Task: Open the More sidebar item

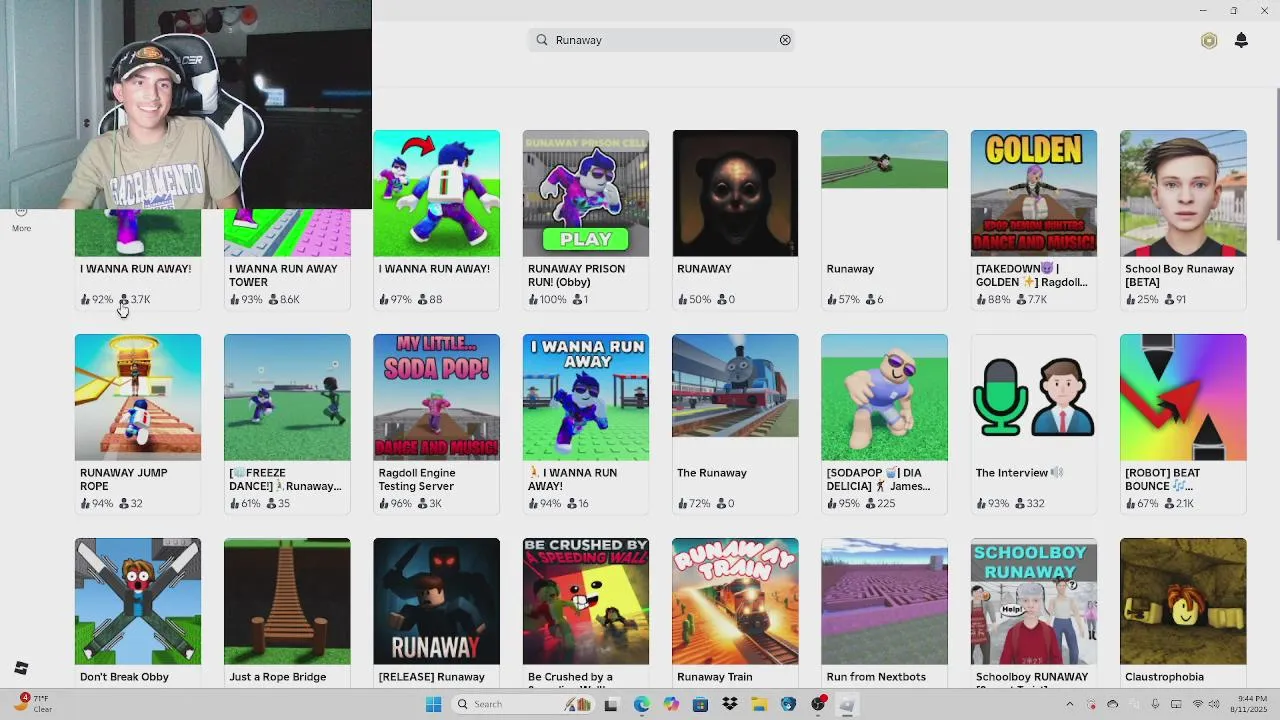Action: point(21,220)
